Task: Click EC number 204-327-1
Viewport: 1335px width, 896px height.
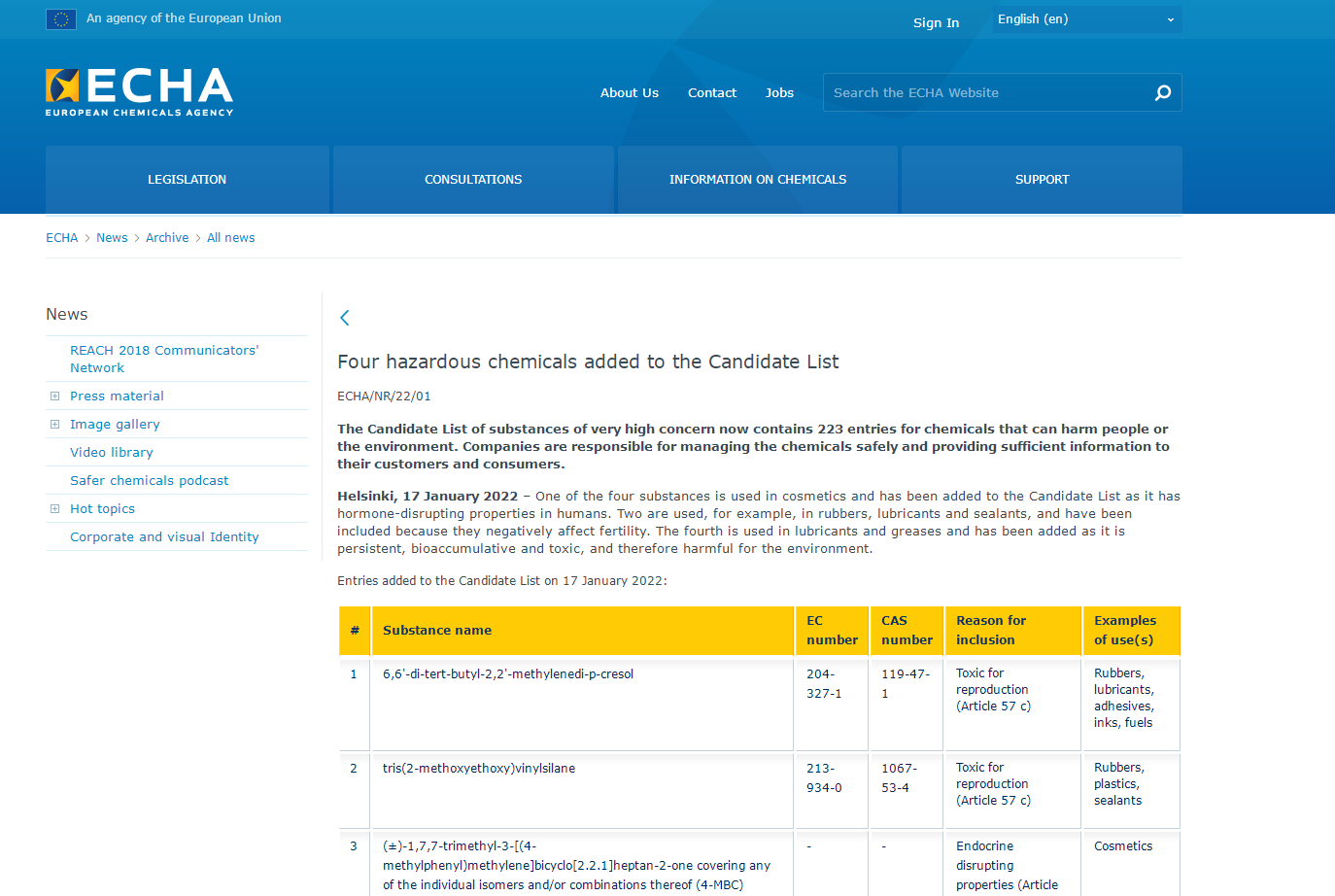Action: click(824, 684)
